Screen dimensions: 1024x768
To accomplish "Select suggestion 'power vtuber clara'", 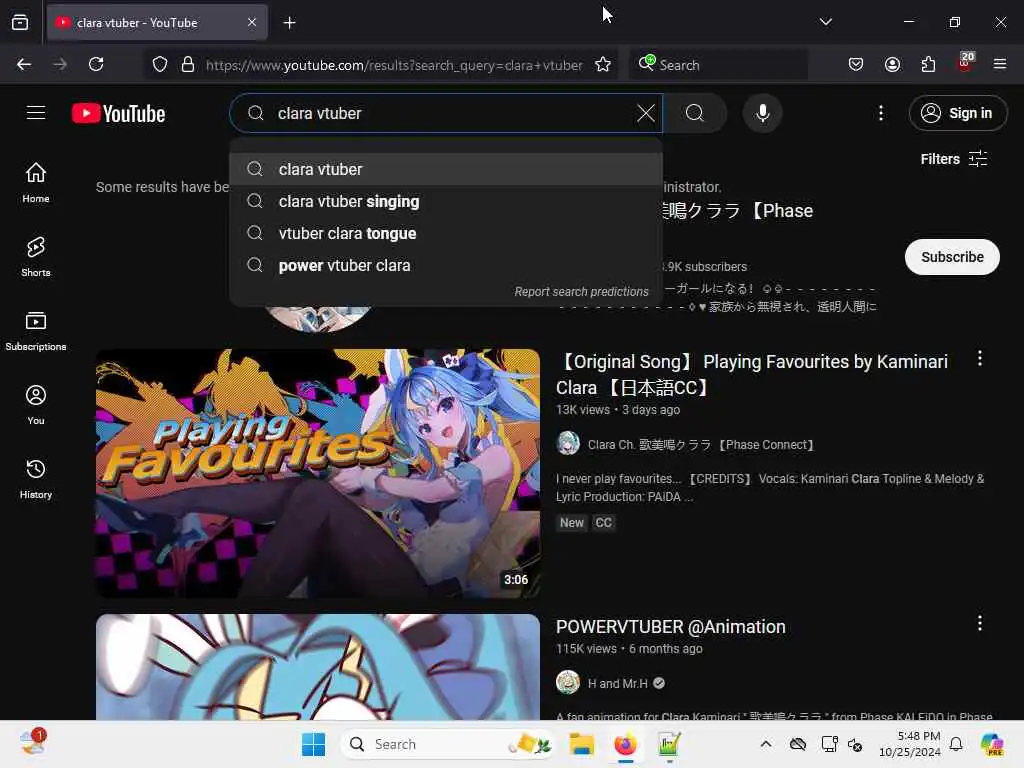I will (446, 265).
